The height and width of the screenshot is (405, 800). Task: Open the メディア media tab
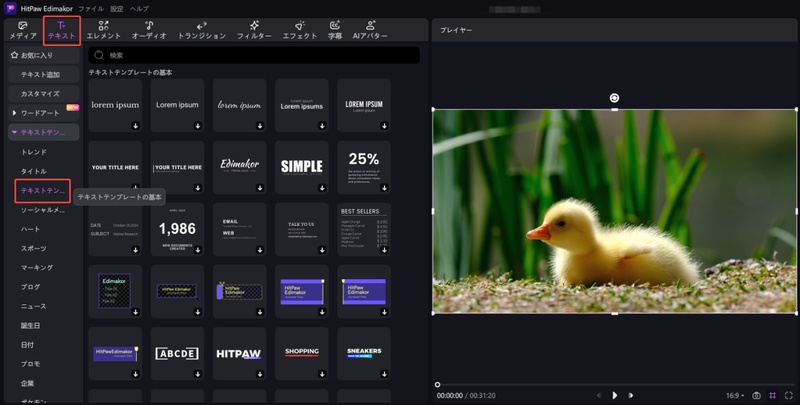tap(23, 30)
